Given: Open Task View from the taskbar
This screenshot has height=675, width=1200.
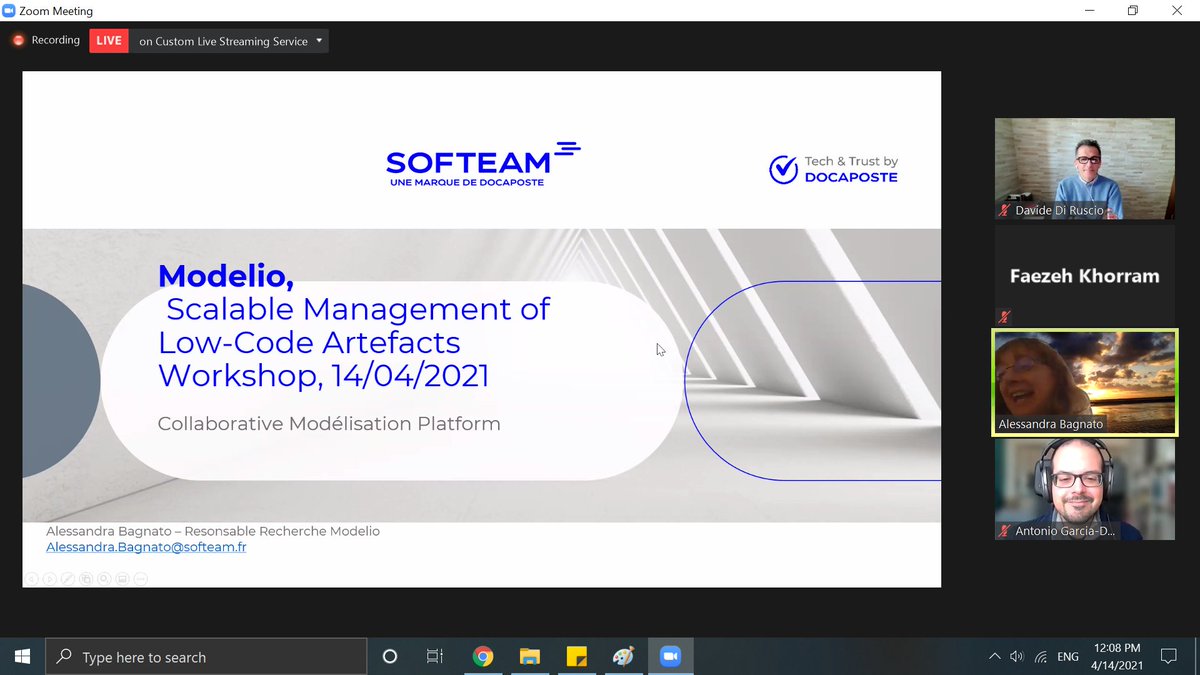Looking at the screenshot, I should click(x=435, y=656).
